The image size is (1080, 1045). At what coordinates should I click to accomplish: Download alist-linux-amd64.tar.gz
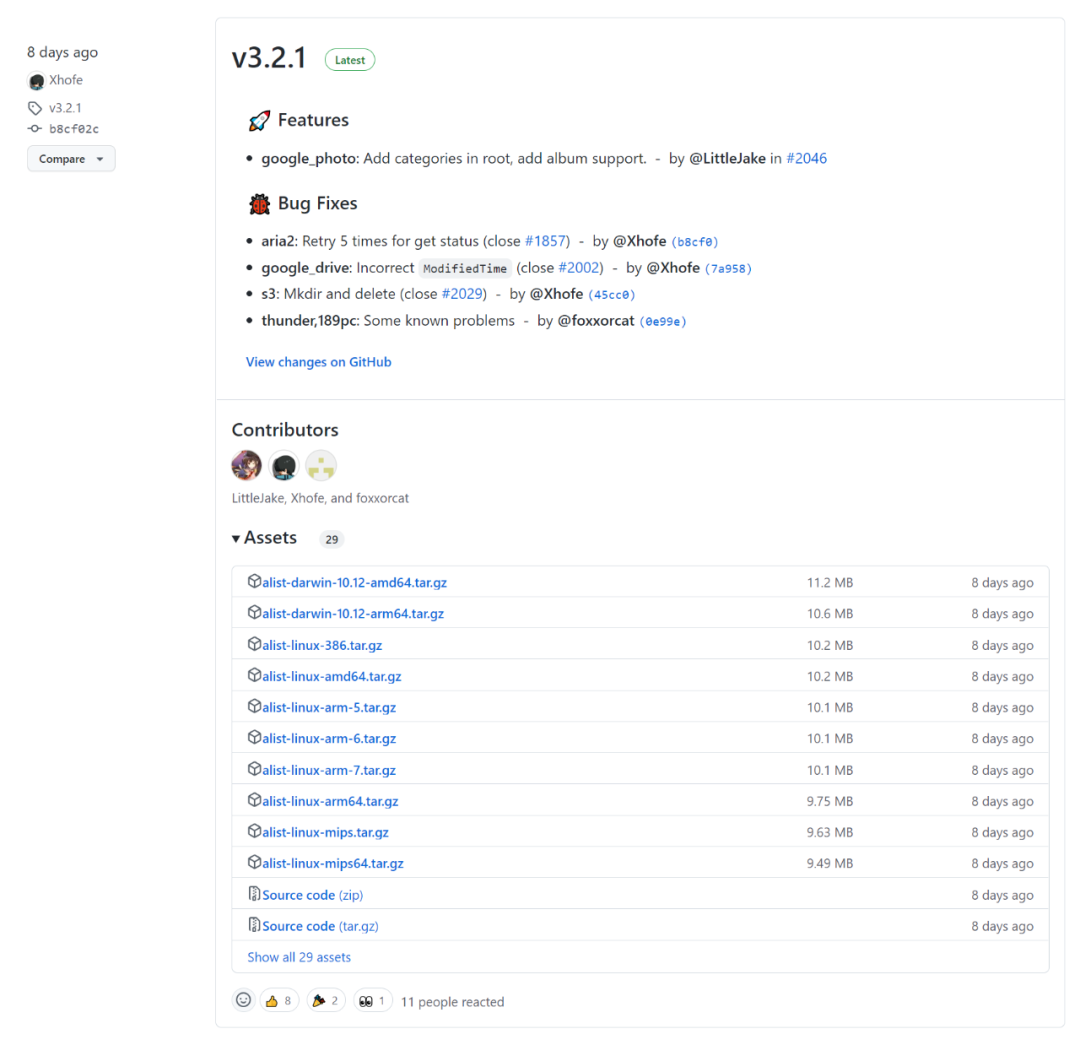(332, 676)
